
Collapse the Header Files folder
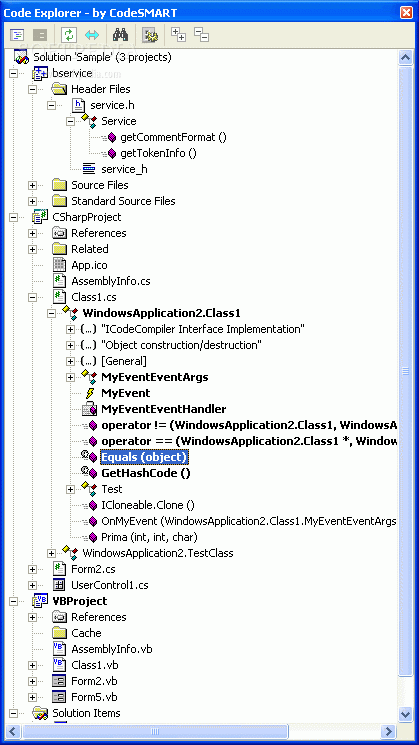tap(32, 89)
